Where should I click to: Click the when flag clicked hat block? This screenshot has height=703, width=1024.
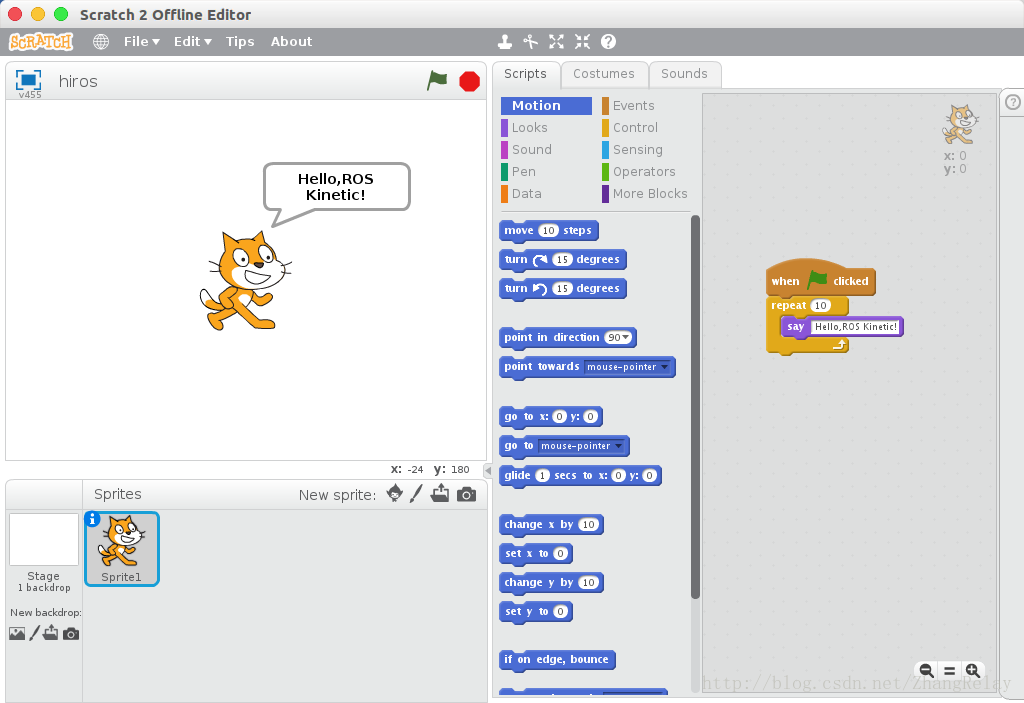click(820, 280)
